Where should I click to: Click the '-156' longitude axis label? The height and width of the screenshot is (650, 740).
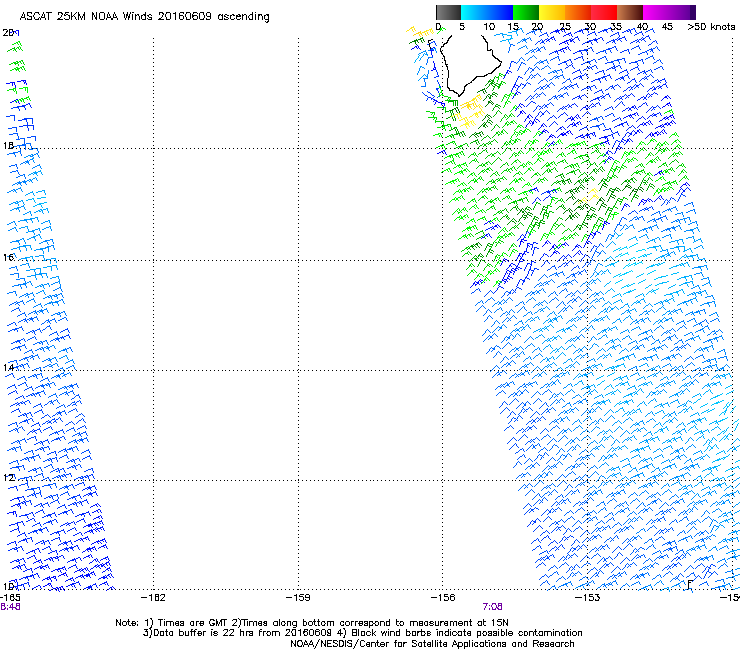443,598
